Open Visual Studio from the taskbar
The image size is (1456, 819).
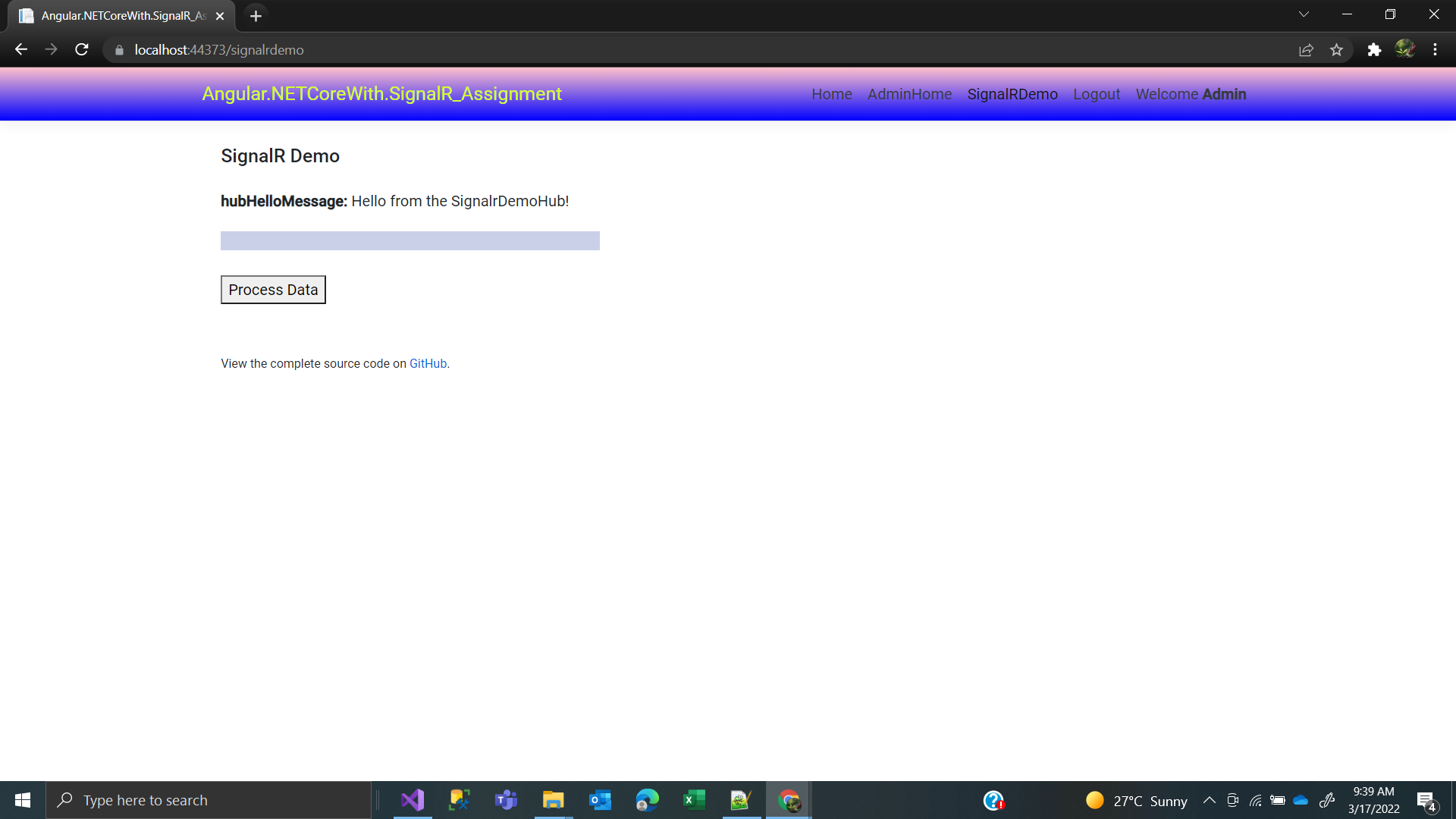pyautogui.click(x=413, y=800)
